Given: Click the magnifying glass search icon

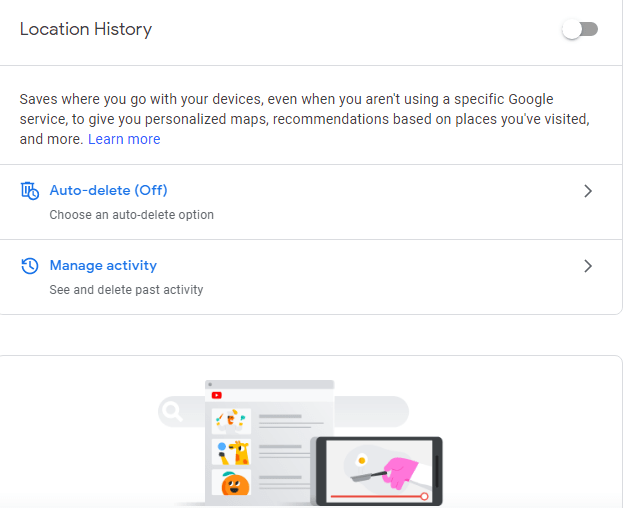Looking at the screenshot, I should (x=172, y=411).
